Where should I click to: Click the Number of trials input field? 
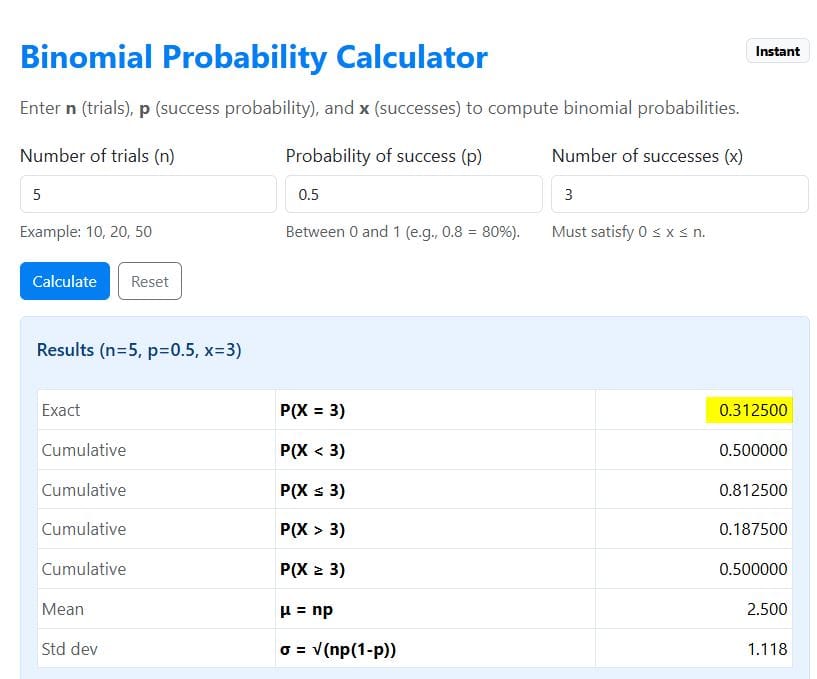tap(148, 194)
